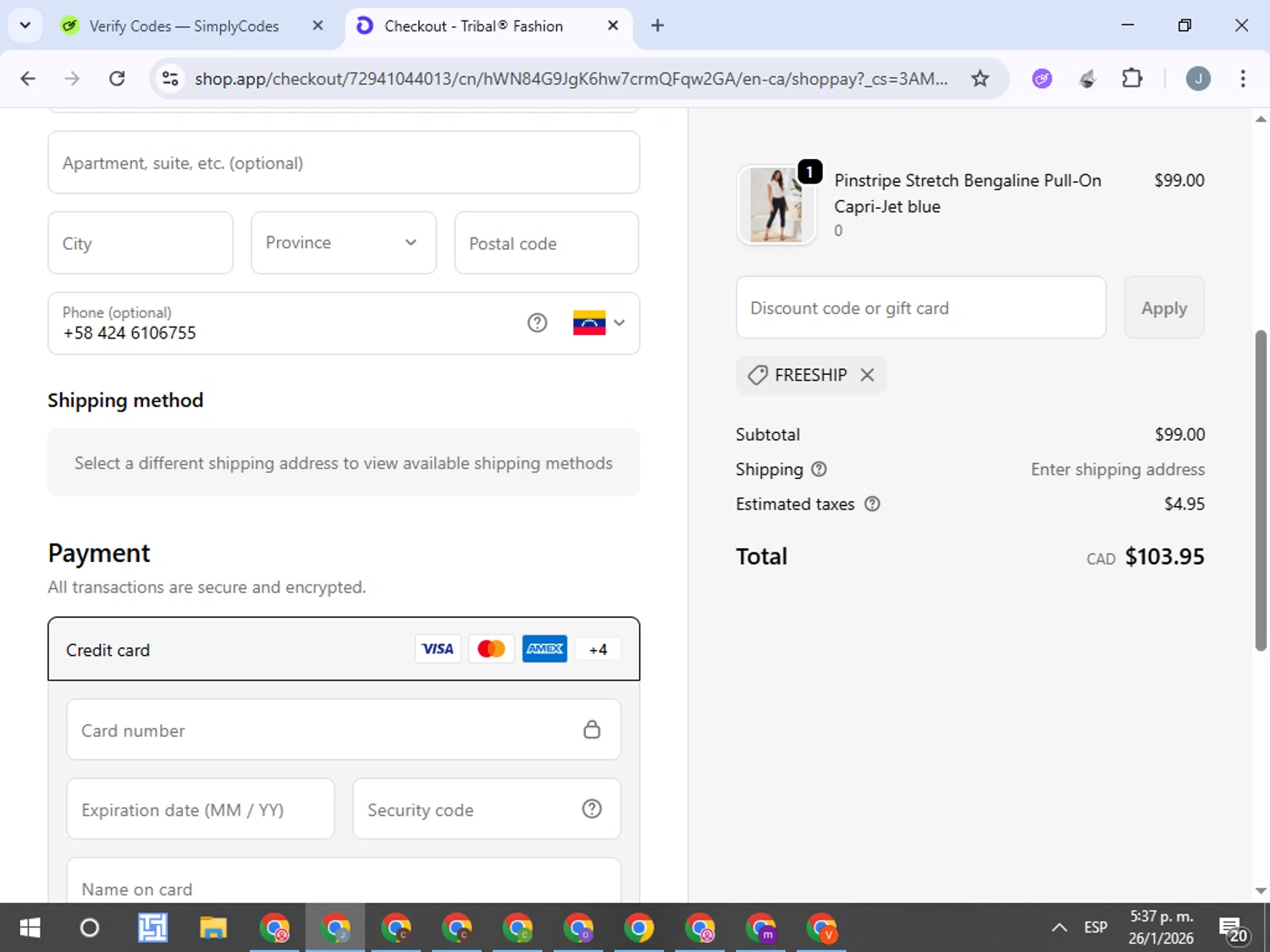The image size is (1270, 952).
Task: Click the Subtotal $99.00 amount
Action: pos(1179,434)
